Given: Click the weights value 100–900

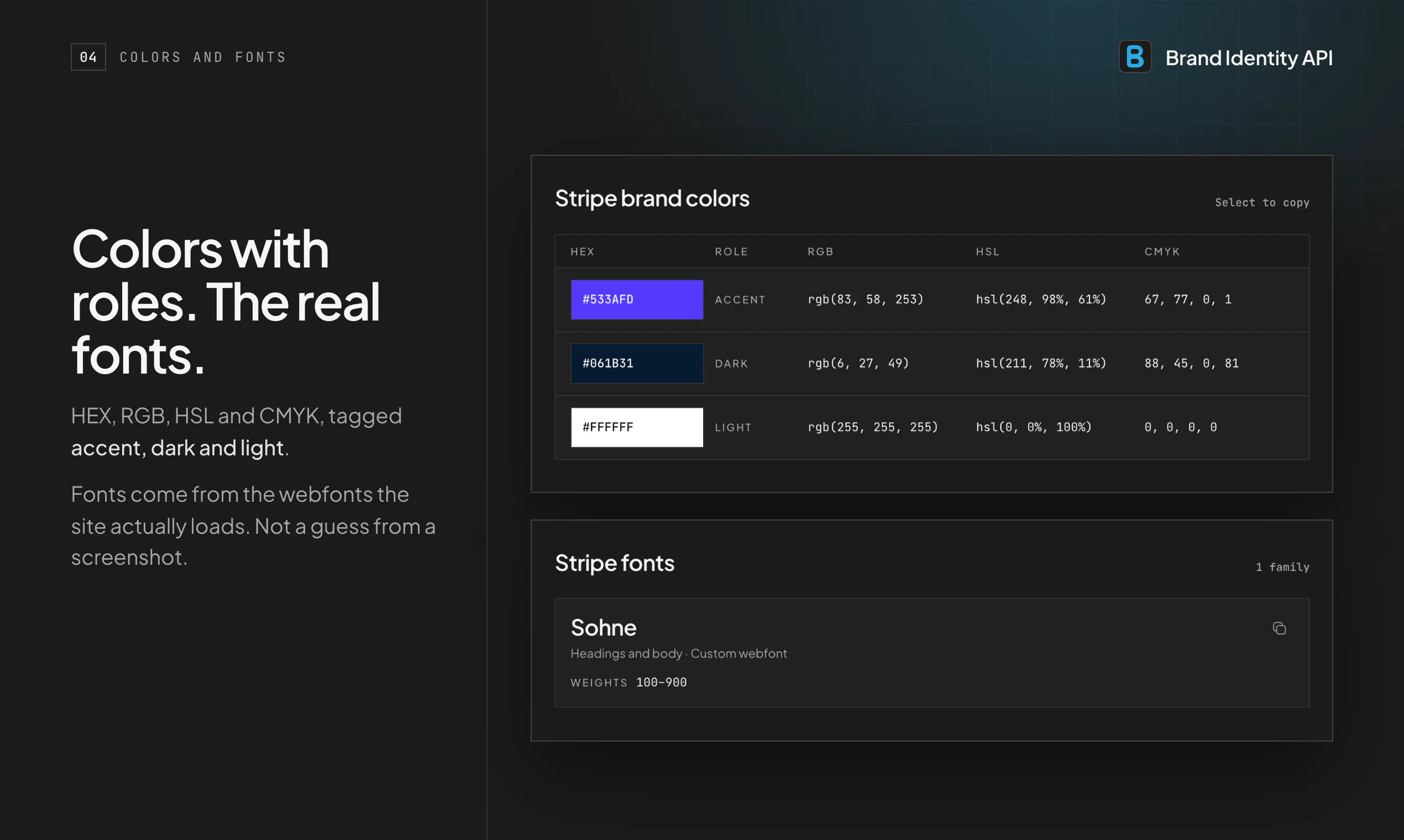Looking at the screenshot, I should (x=661, y=683).
